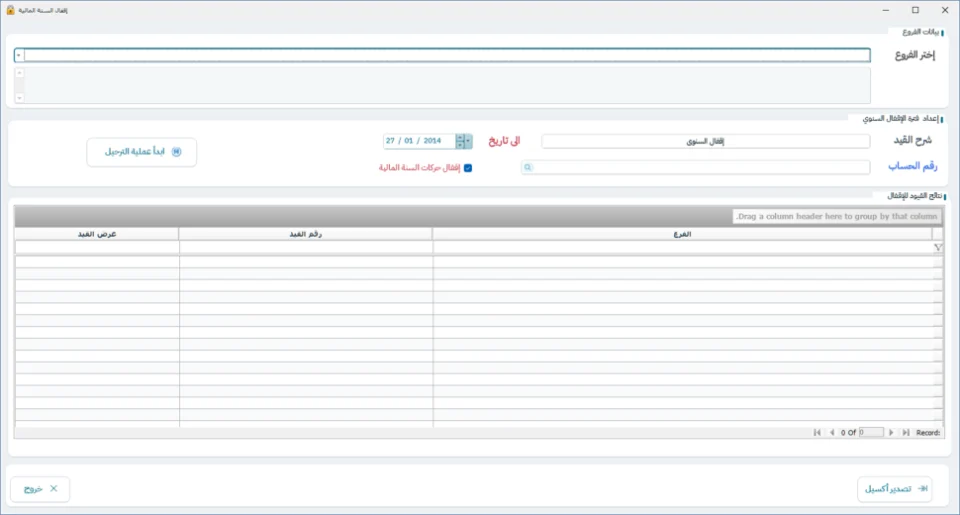The height and width of the screenshot is (515, 960).
Task: Click the selected branches list box
Action: [x=442, y=85]
